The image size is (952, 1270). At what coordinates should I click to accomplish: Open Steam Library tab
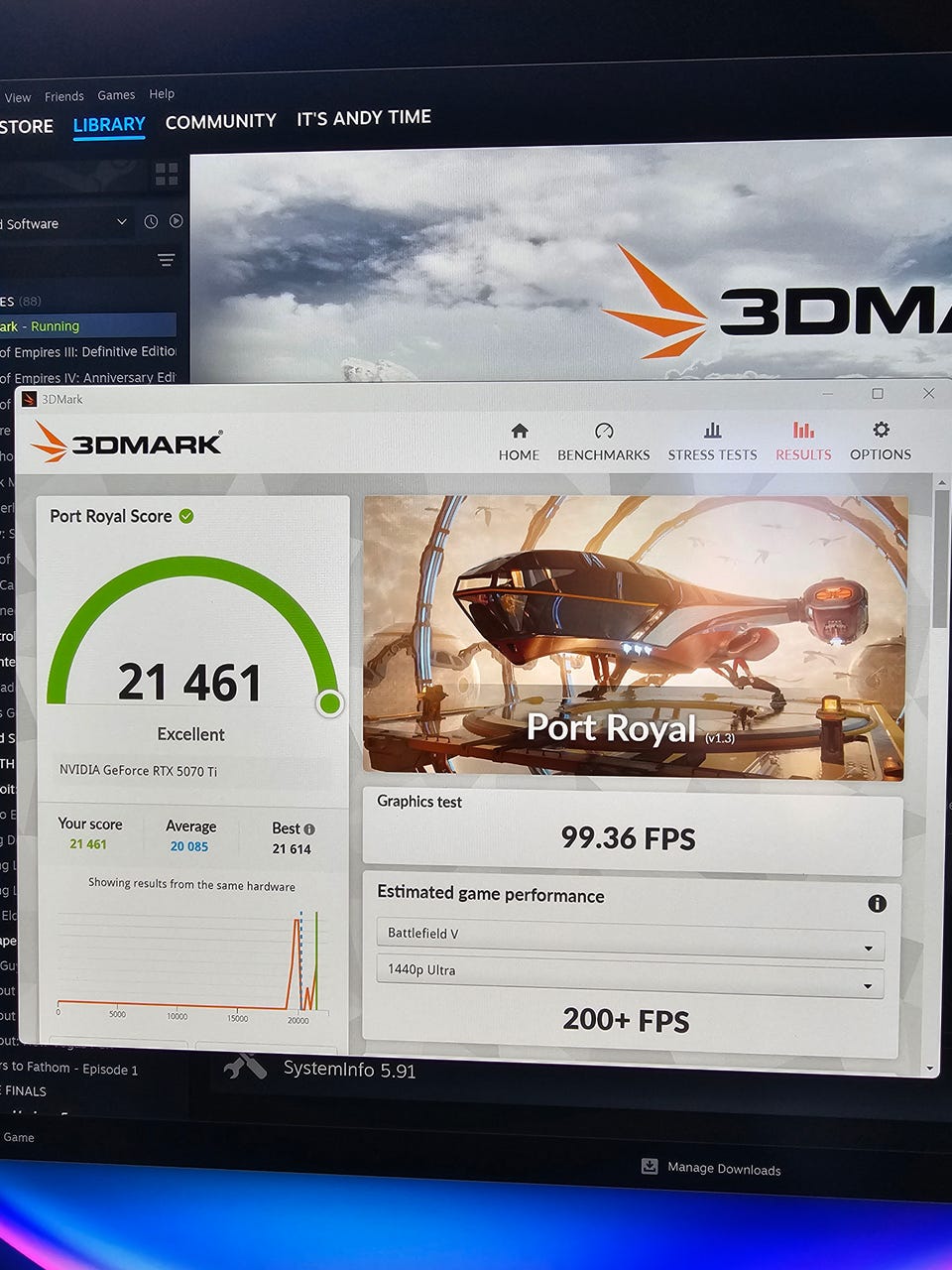coord(109,124)
